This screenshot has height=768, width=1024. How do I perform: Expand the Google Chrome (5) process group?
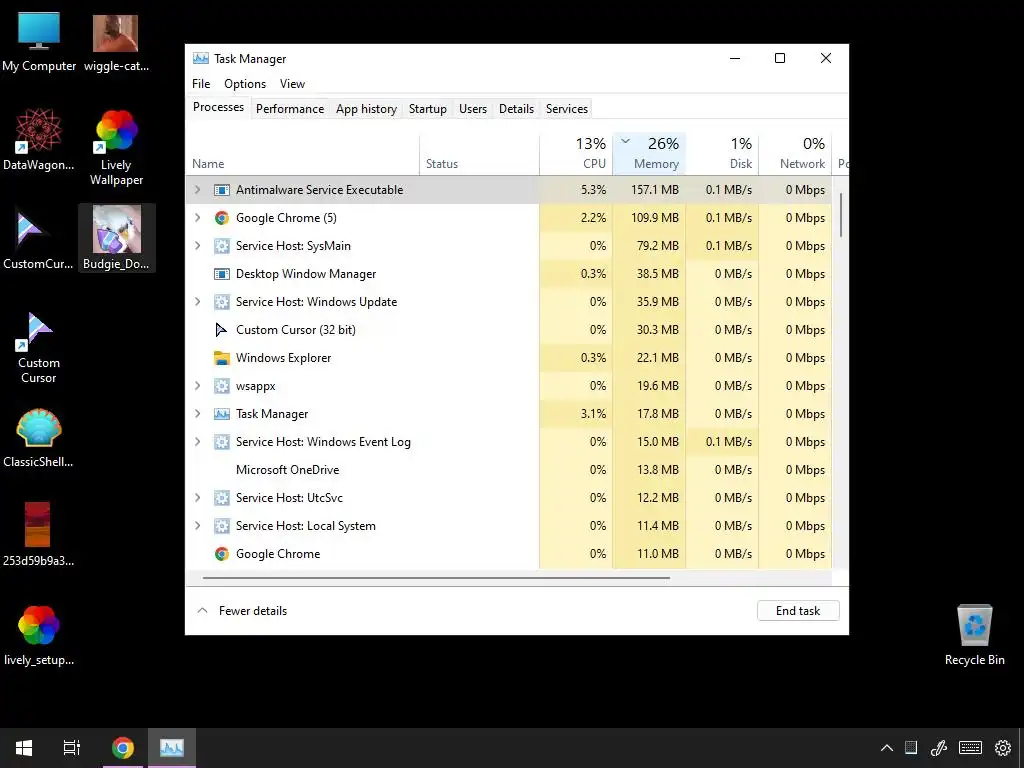tap(198, 218)
